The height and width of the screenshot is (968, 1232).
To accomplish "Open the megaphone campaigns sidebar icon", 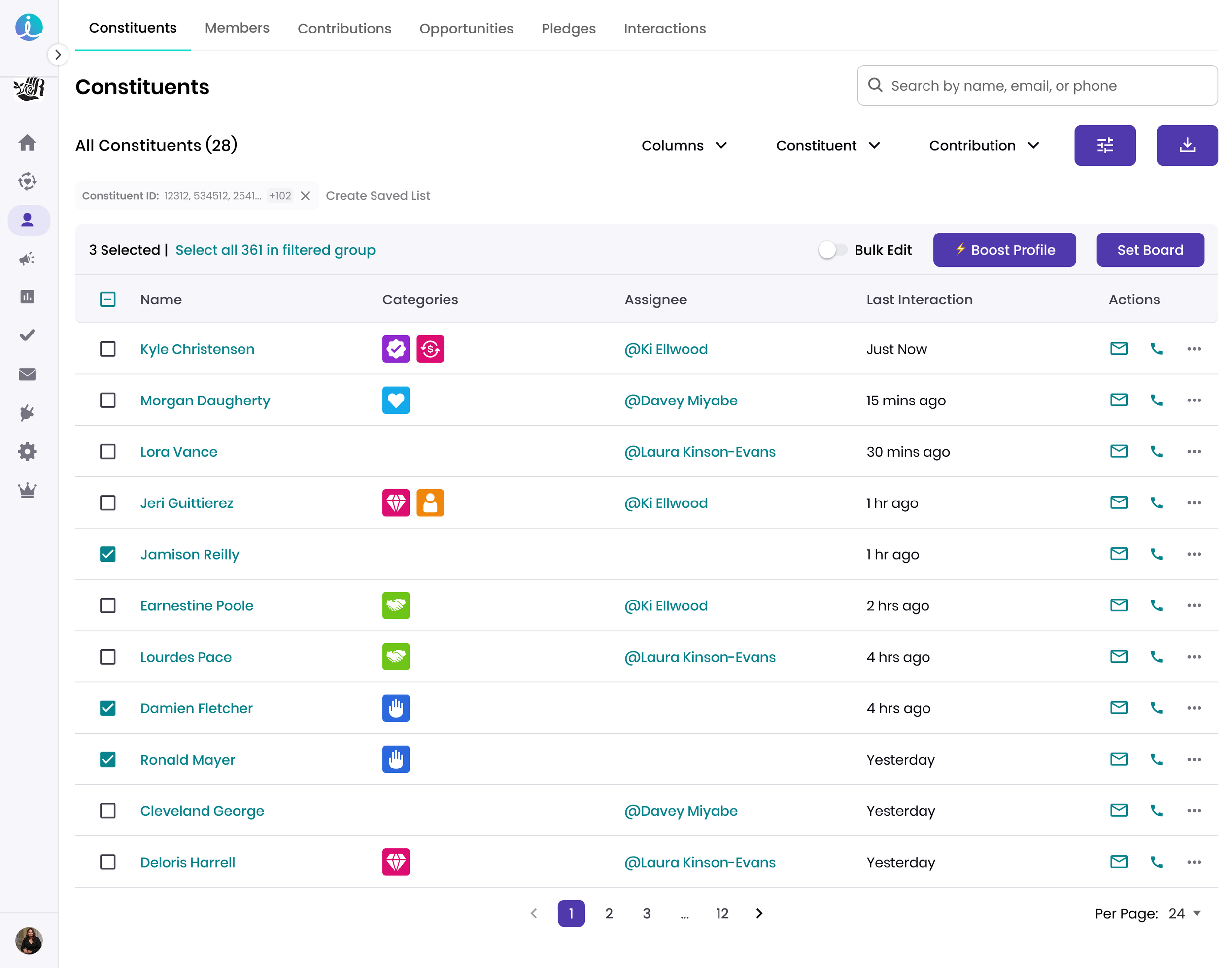I will tap(27, 259).
